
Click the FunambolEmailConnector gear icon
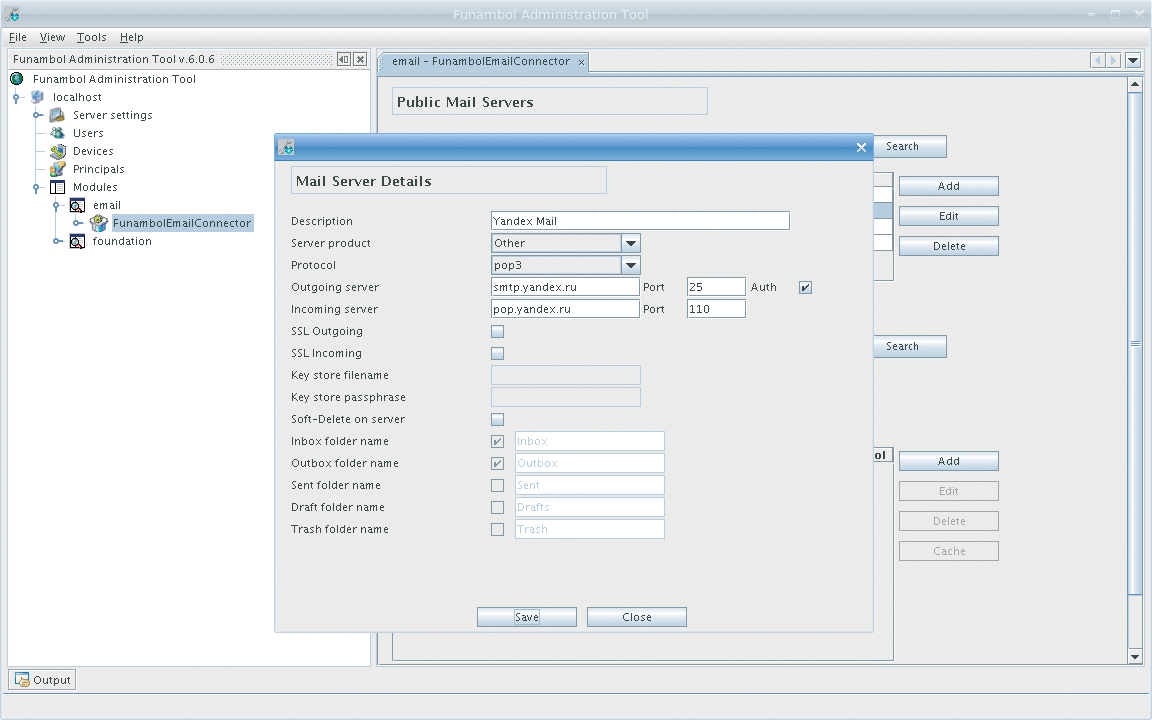(98, 223)
